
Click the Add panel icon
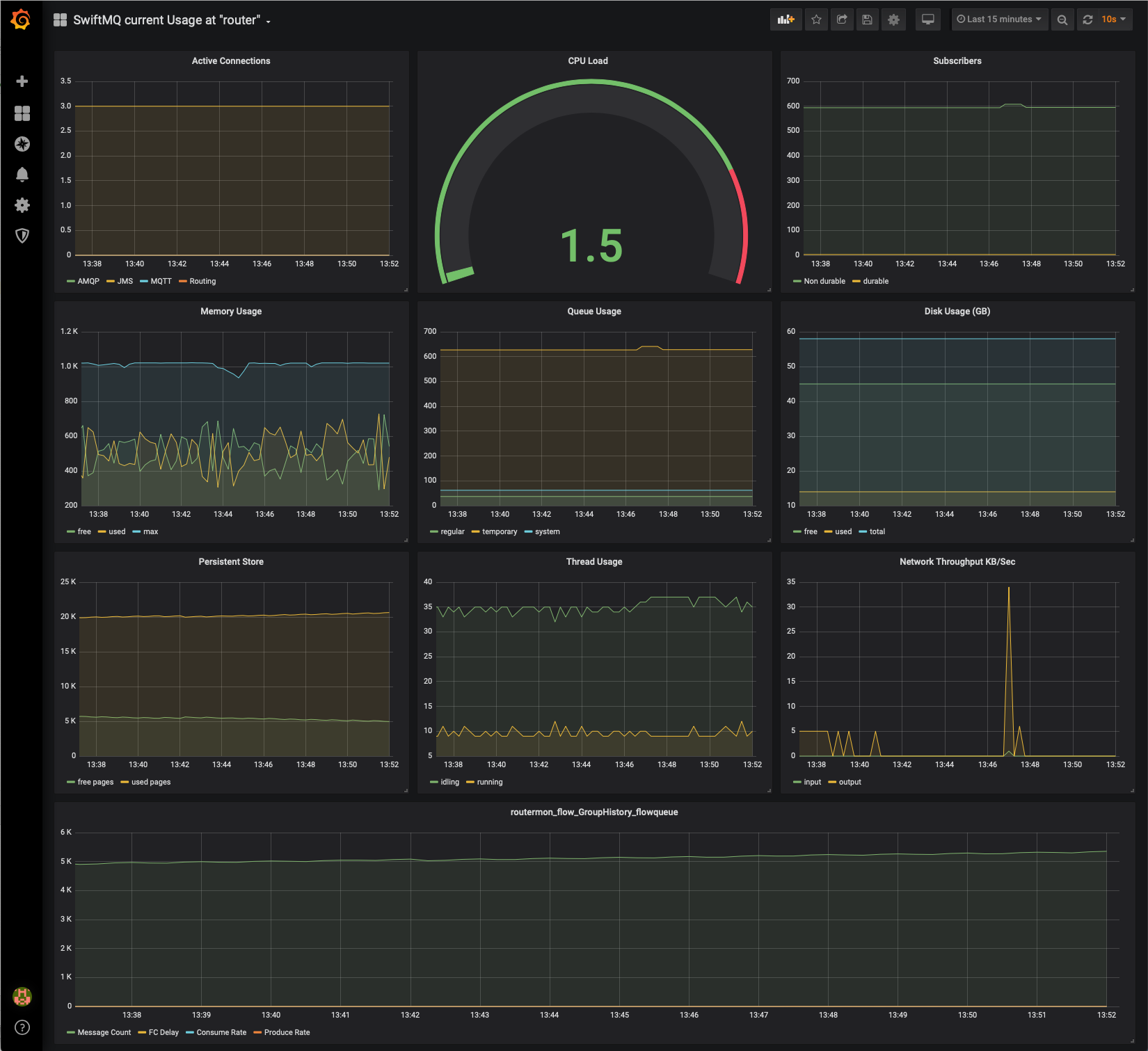click(786, 19)
